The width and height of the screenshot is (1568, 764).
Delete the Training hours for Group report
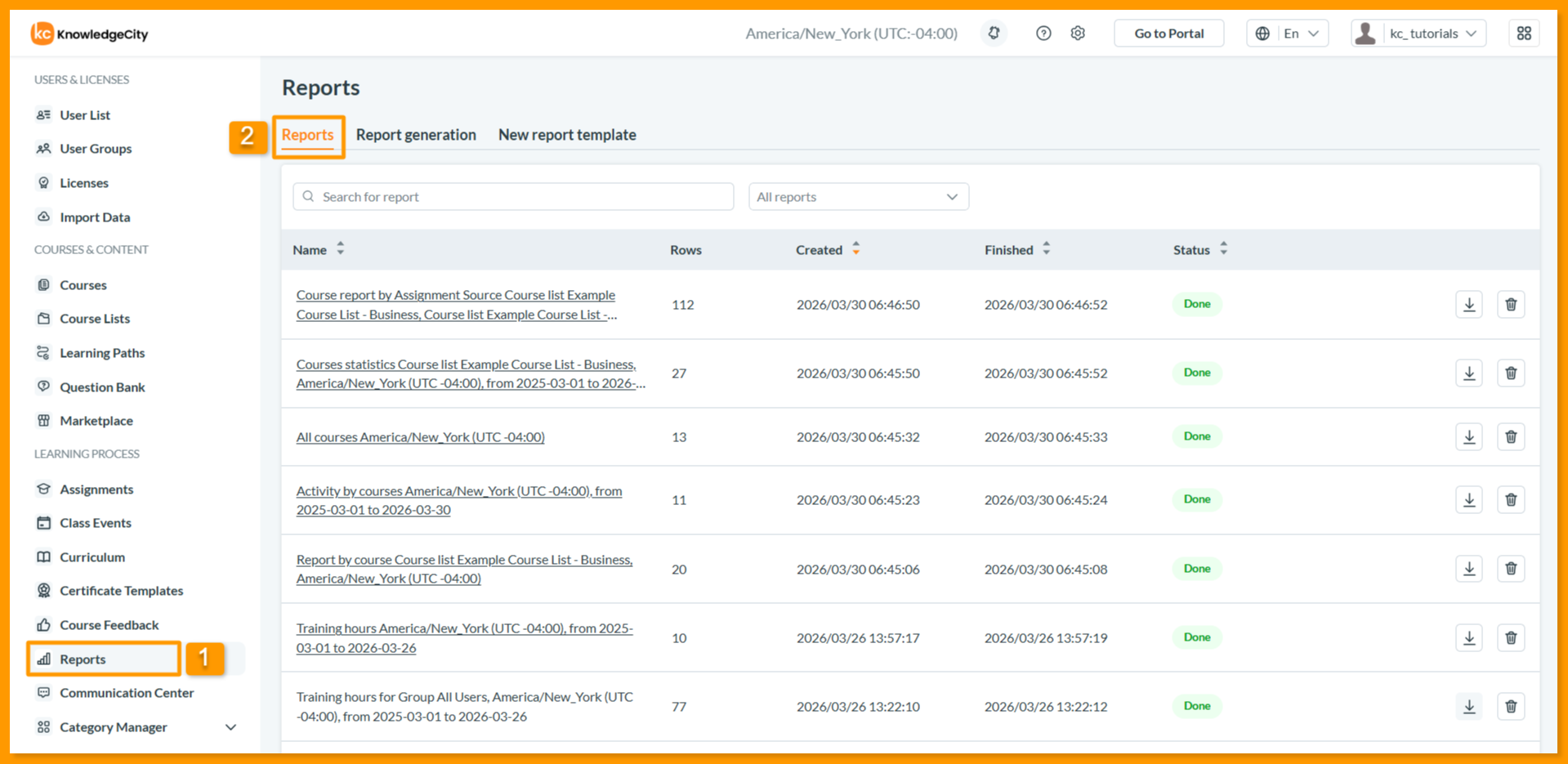click(x=1511, y=707)
